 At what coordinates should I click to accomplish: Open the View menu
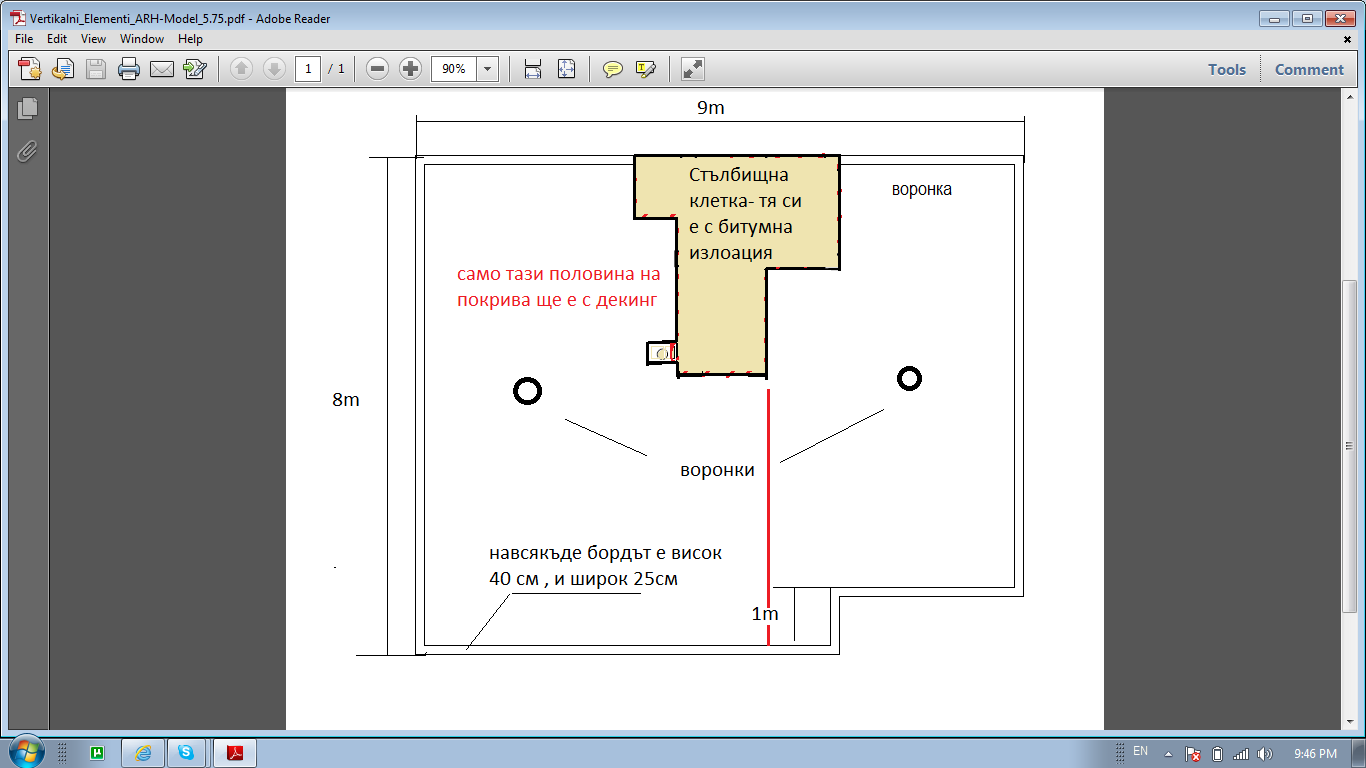point(93,39)
